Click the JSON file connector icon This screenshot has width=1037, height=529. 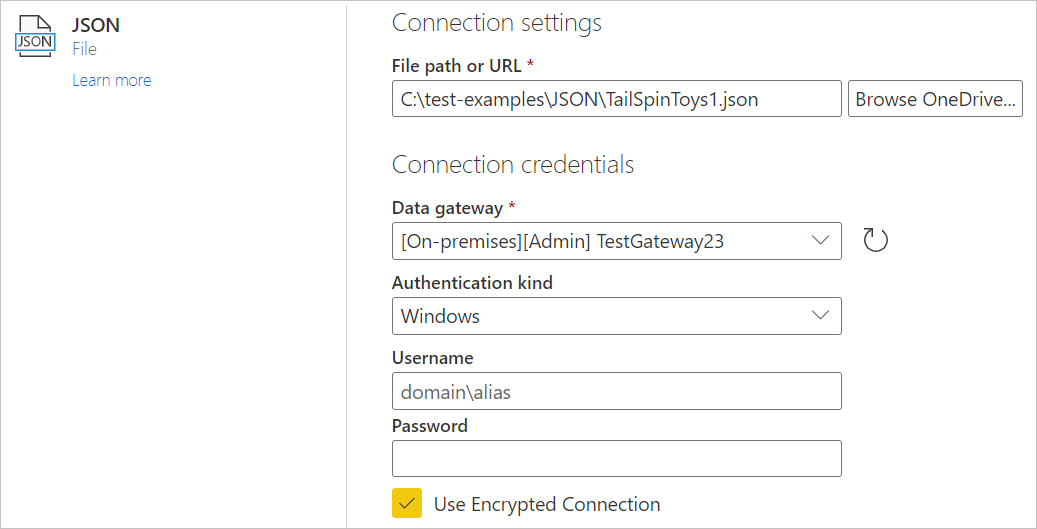click(x=36, y=36)
